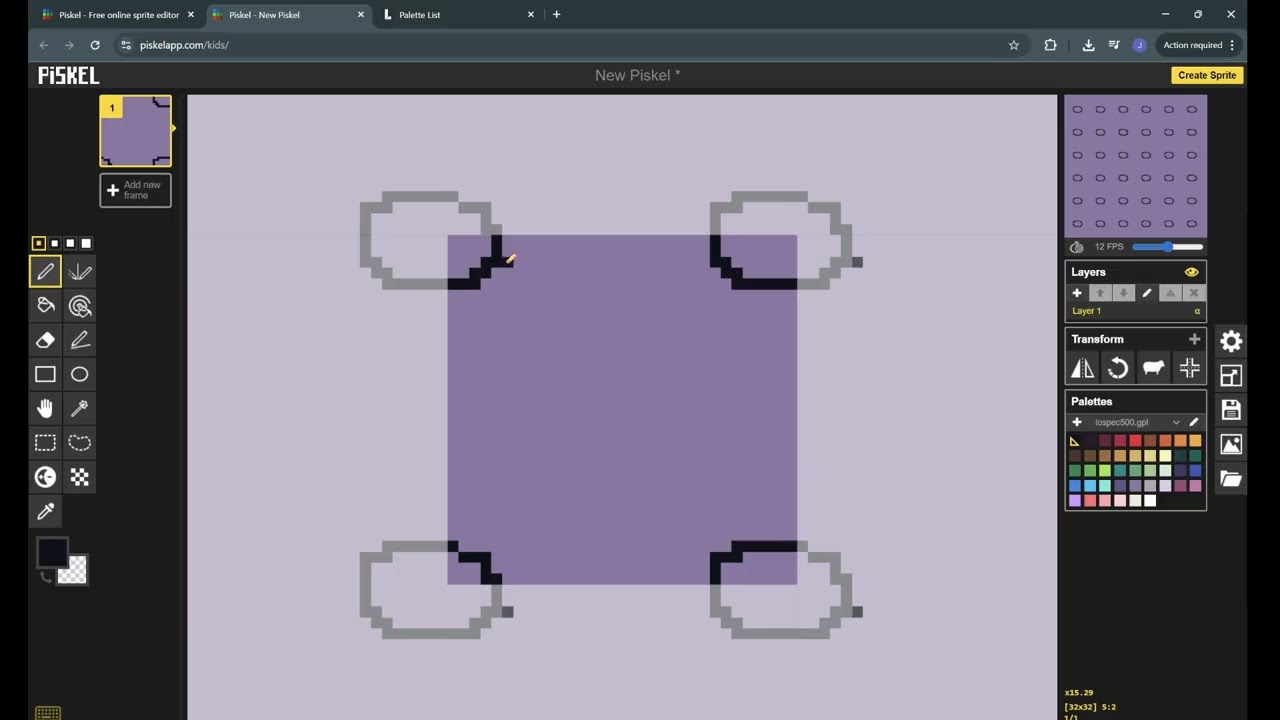
Task: Select the Move hand tool
Action: click(45, 408)
